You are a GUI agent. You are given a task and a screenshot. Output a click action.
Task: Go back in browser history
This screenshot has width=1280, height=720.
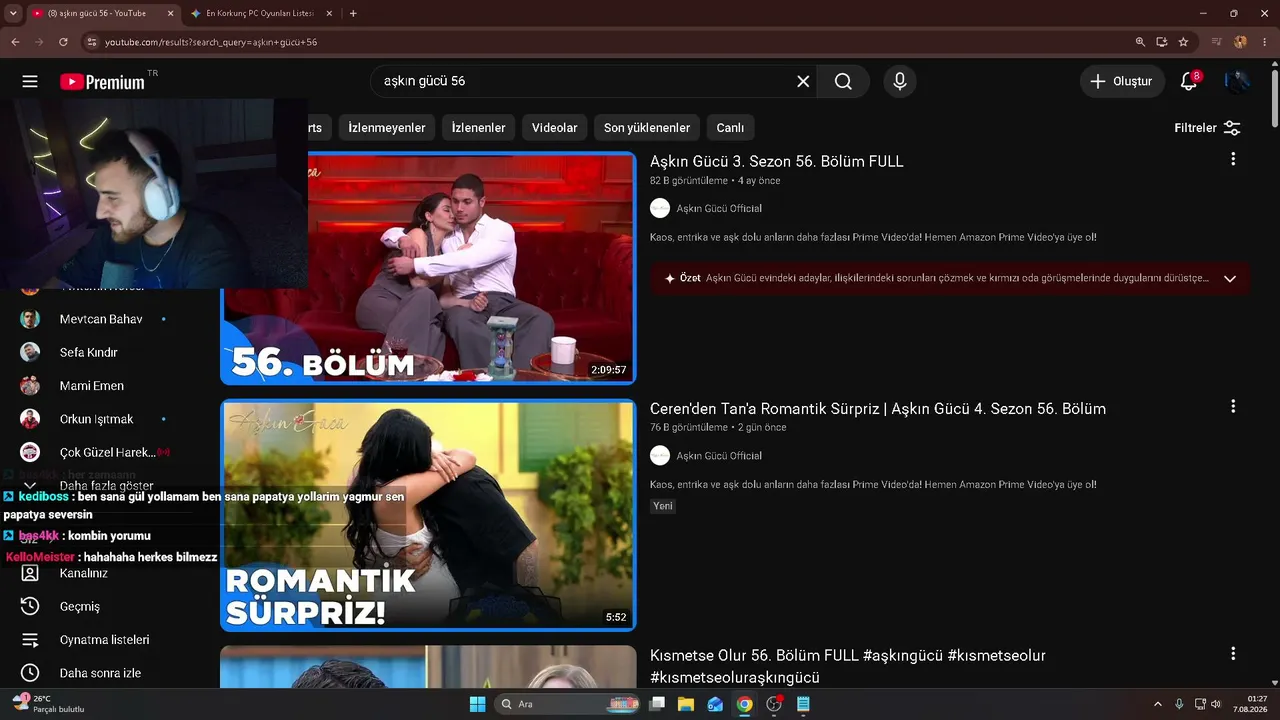click(x=15, y=42)
